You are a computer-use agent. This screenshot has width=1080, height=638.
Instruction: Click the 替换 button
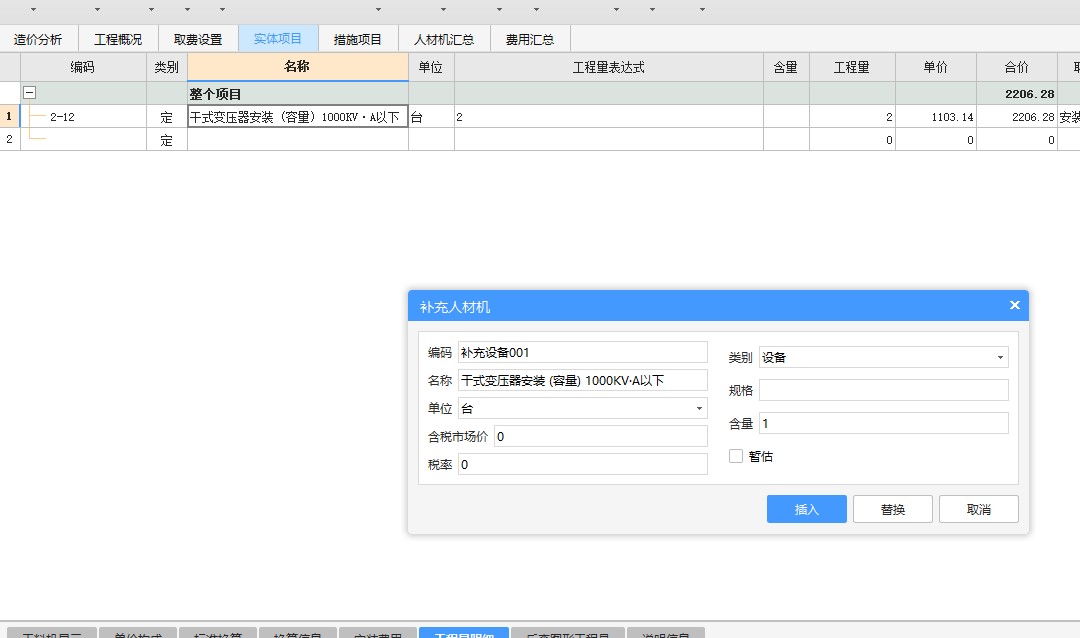click(x=893, y=509)
